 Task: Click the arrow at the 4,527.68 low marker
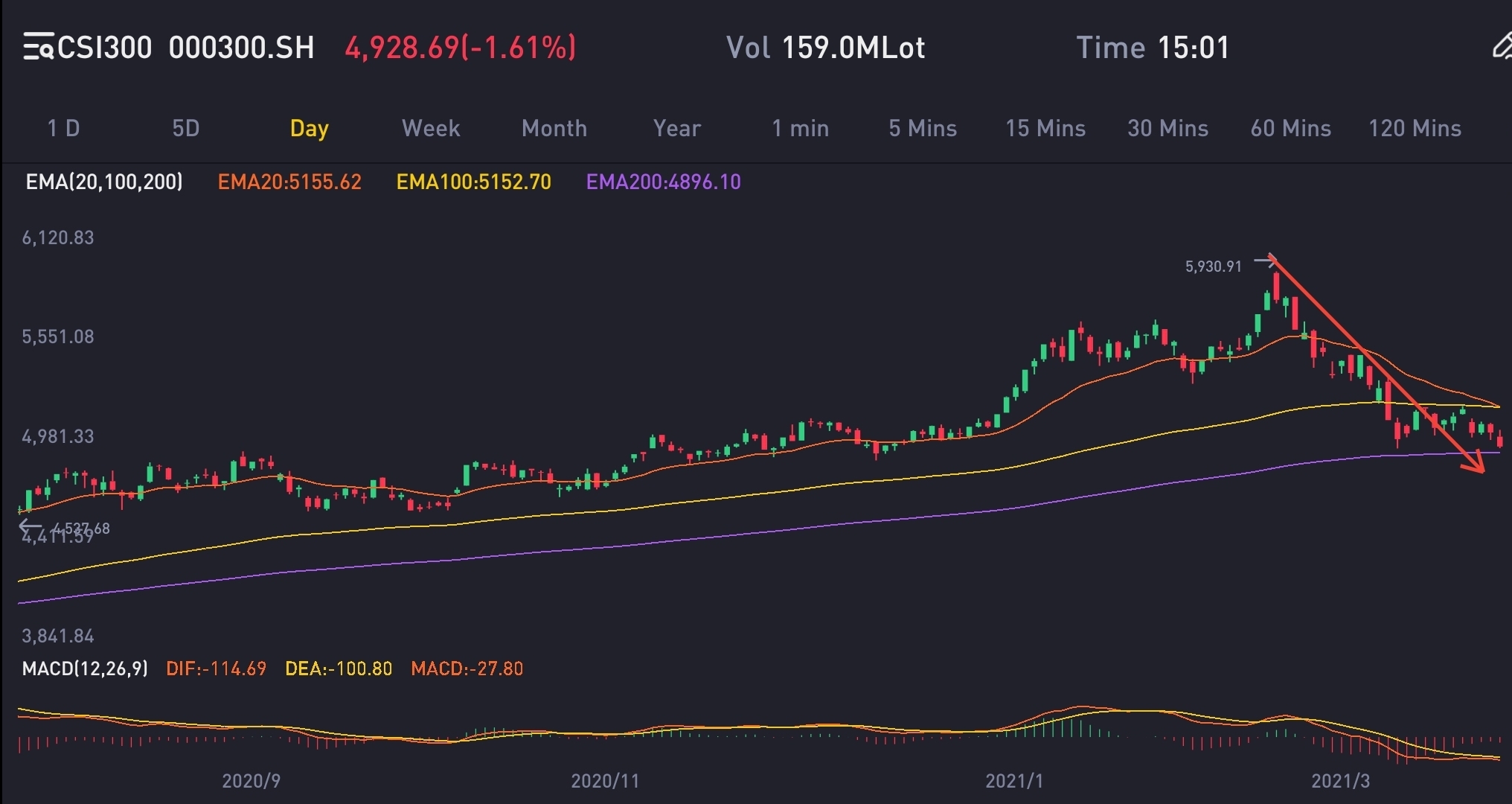30,527
